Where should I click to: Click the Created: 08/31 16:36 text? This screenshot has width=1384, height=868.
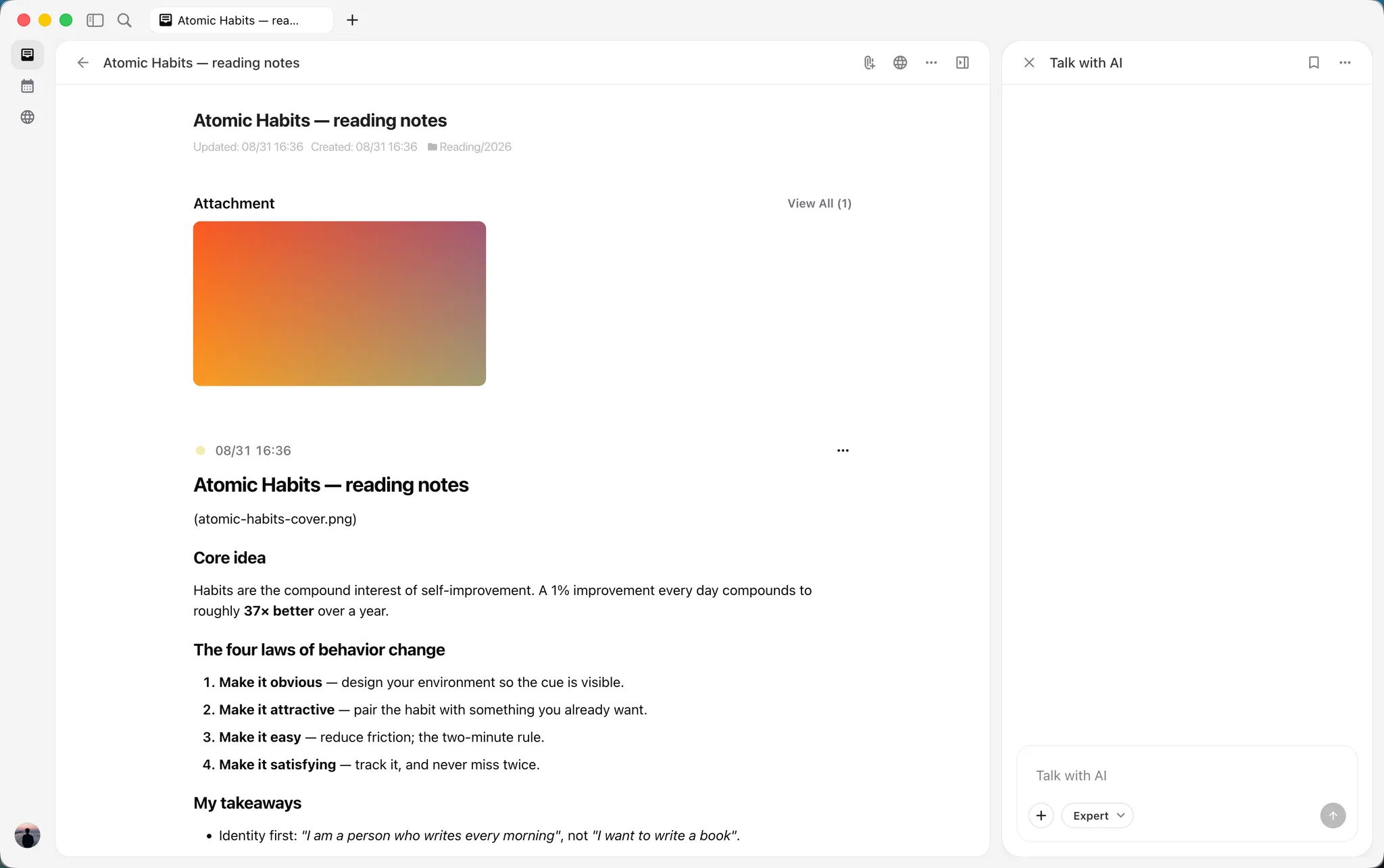[x=364, y=147]
